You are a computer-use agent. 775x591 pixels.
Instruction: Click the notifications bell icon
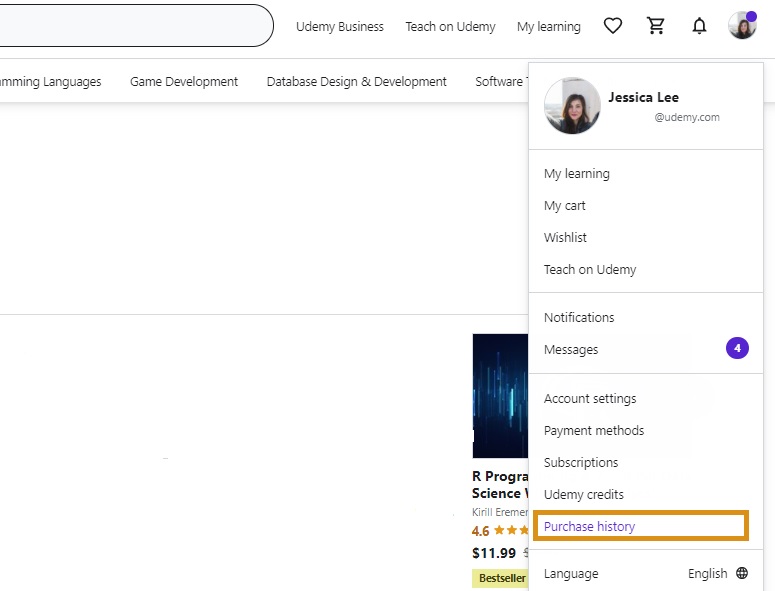point(699,26)
